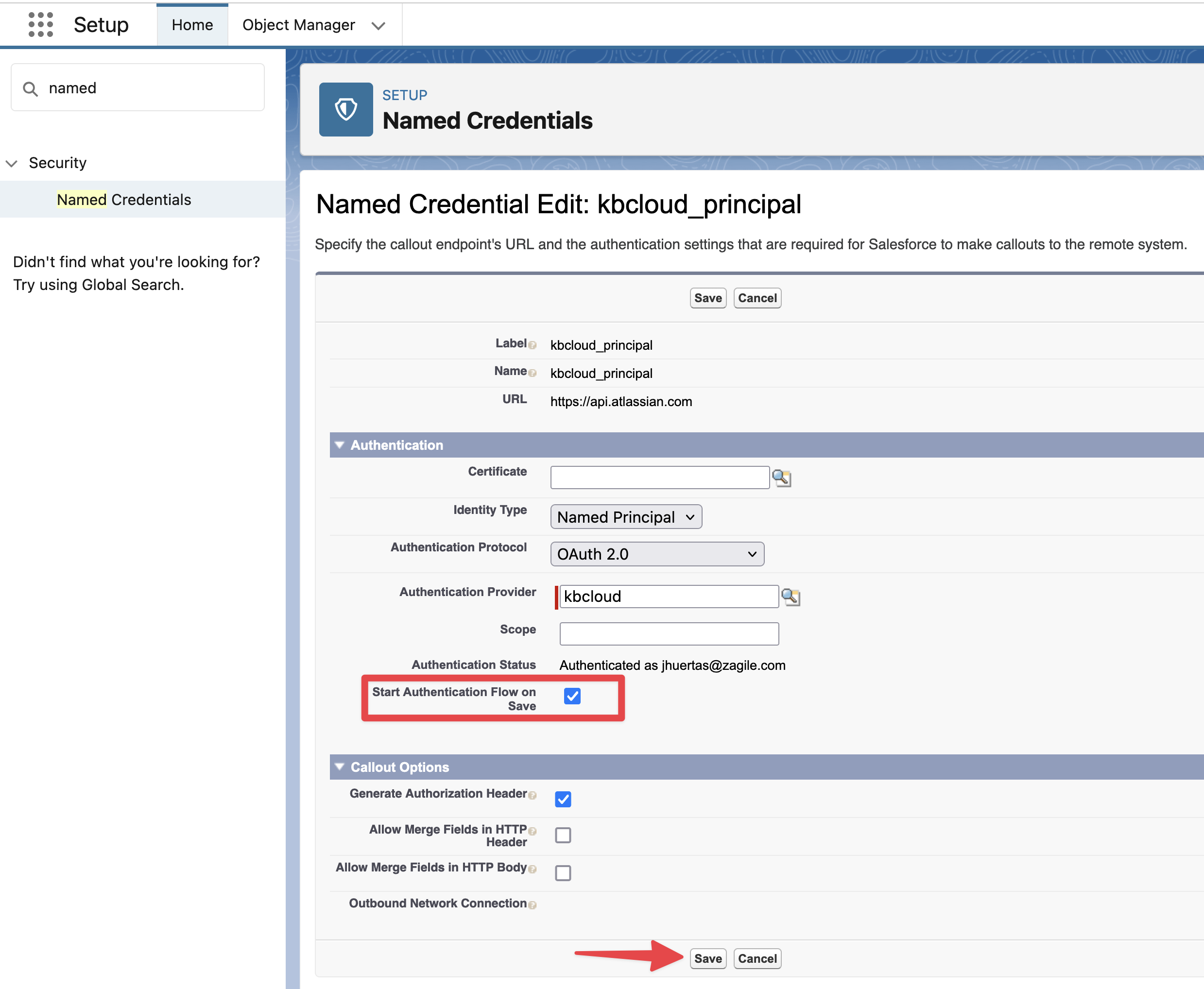
Task: Click the search magnifier in Quick Find
Action: tap(30, 89)
